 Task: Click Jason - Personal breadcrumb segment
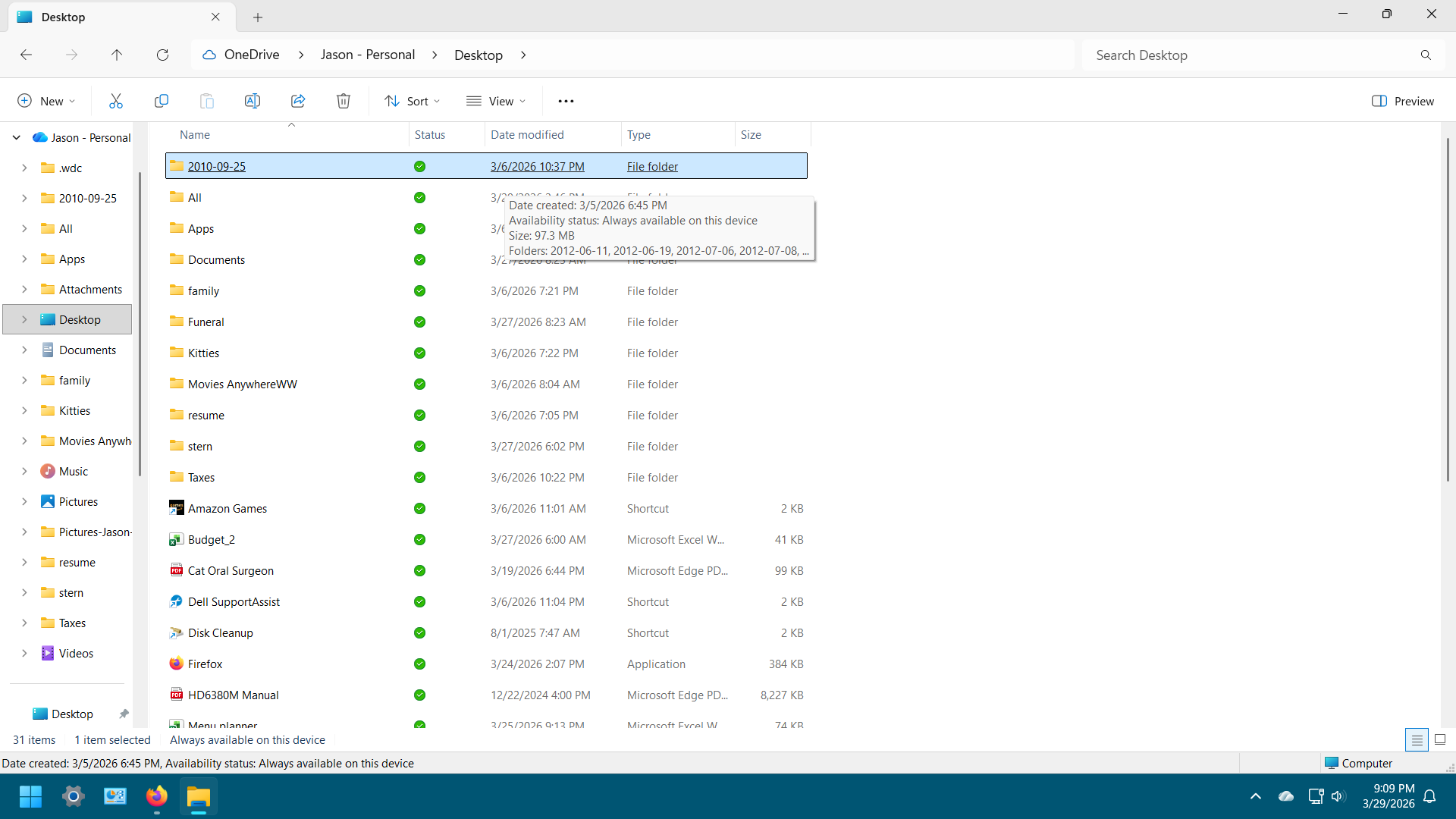pos(368,55)
